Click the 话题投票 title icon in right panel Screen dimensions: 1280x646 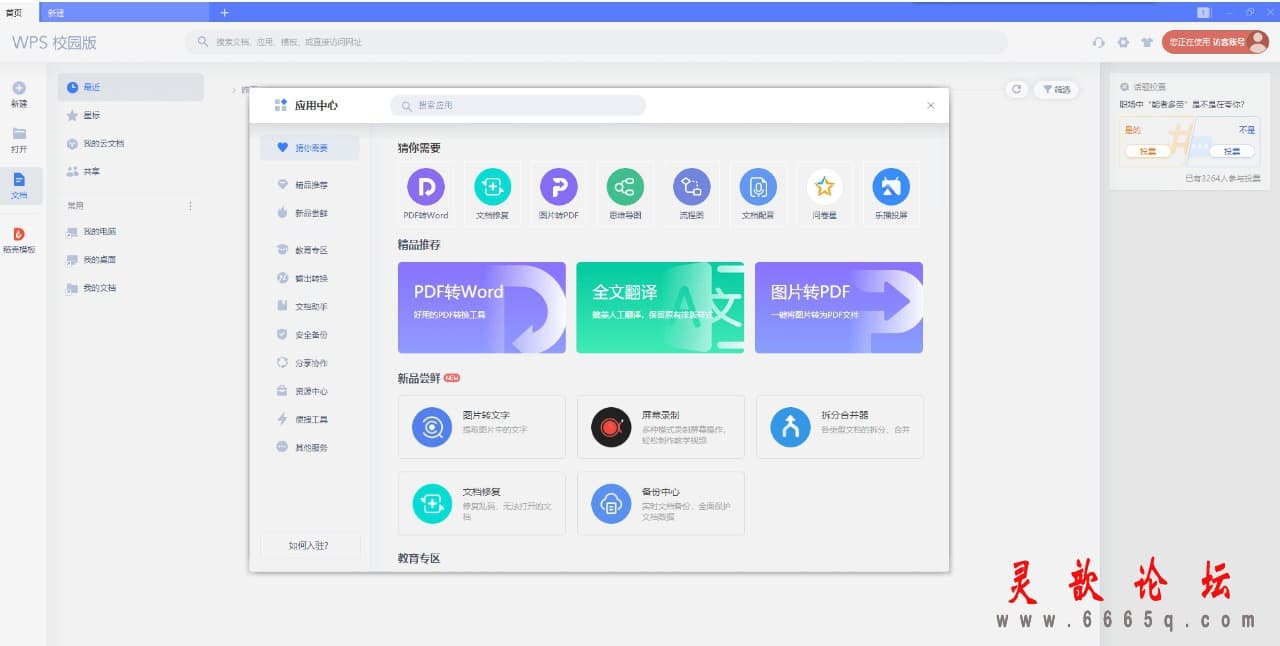click(x=1125, y=87)
